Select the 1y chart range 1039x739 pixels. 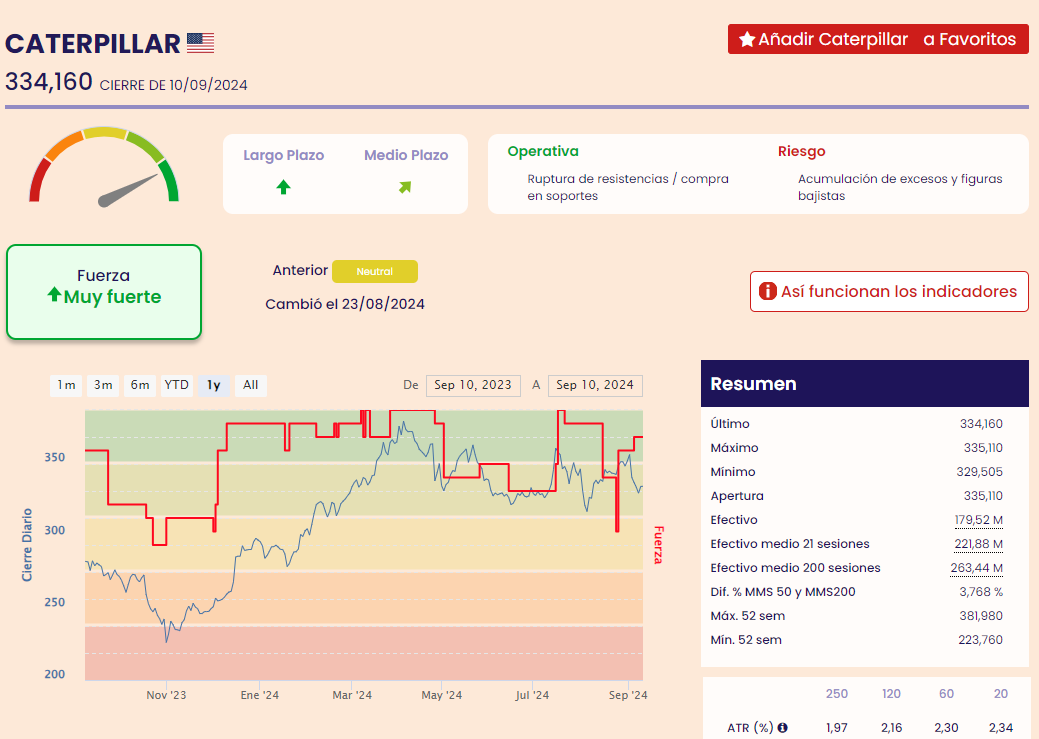tap(213, 385)
